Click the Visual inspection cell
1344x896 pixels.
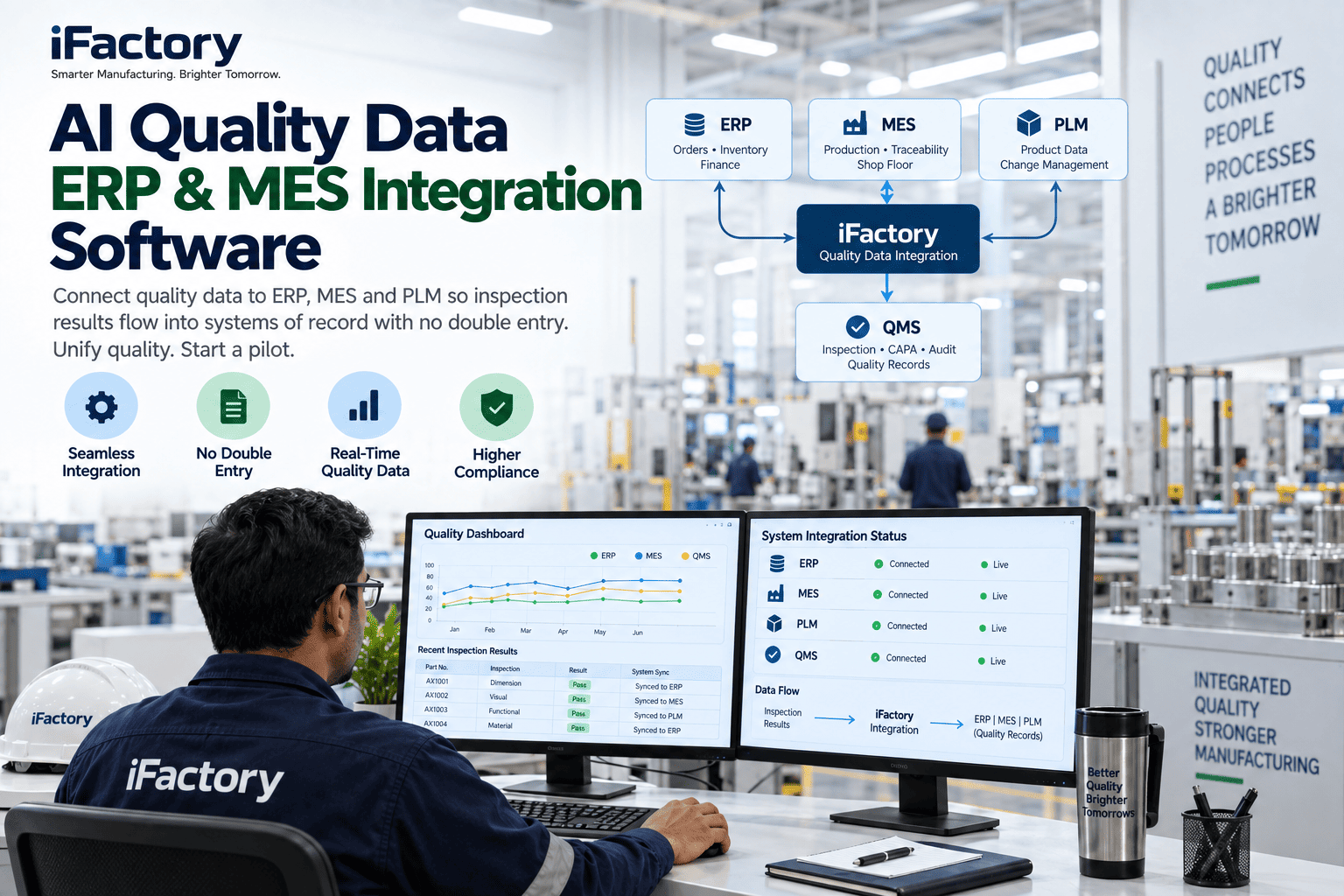click(498, 697)
